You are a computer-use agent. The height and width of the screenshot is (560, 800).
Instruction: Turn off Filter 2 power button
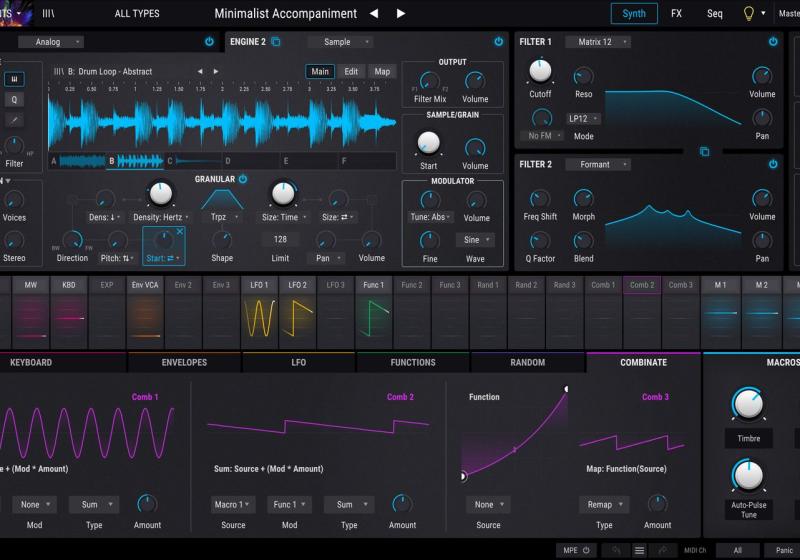coord(773,164)
